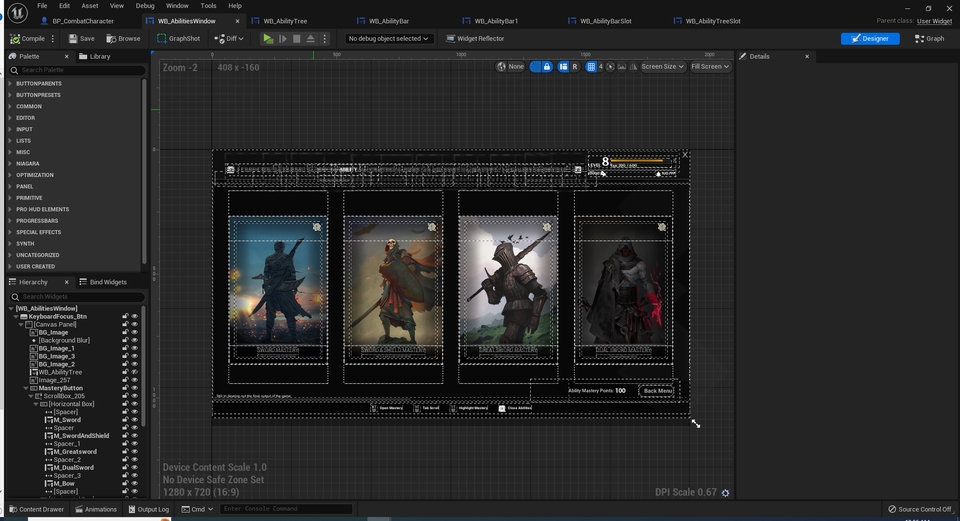Take a GraphShot capture
Image resolution: width=960 pixels, height=521 pixels.
(x=178, y=39)
